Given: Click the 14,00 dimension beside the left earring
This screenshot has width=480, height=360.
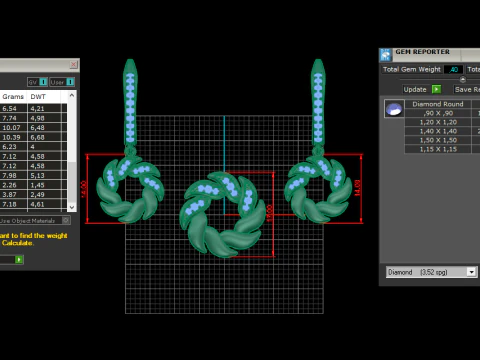Looking at the screenshot, I should point(83,189).
